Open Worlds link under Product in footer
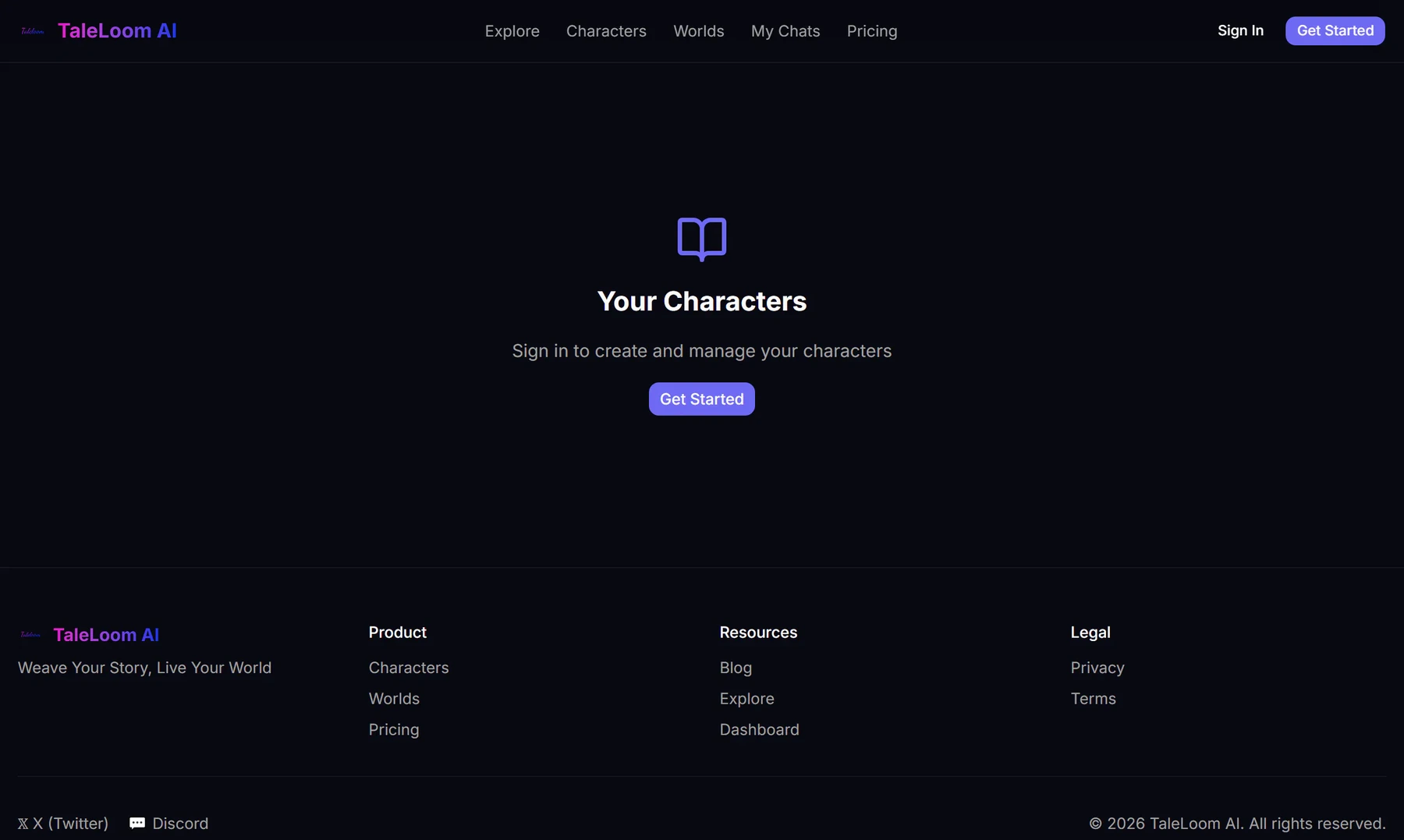The height and width of the screenshot is (840, 1404). [394, 699]
